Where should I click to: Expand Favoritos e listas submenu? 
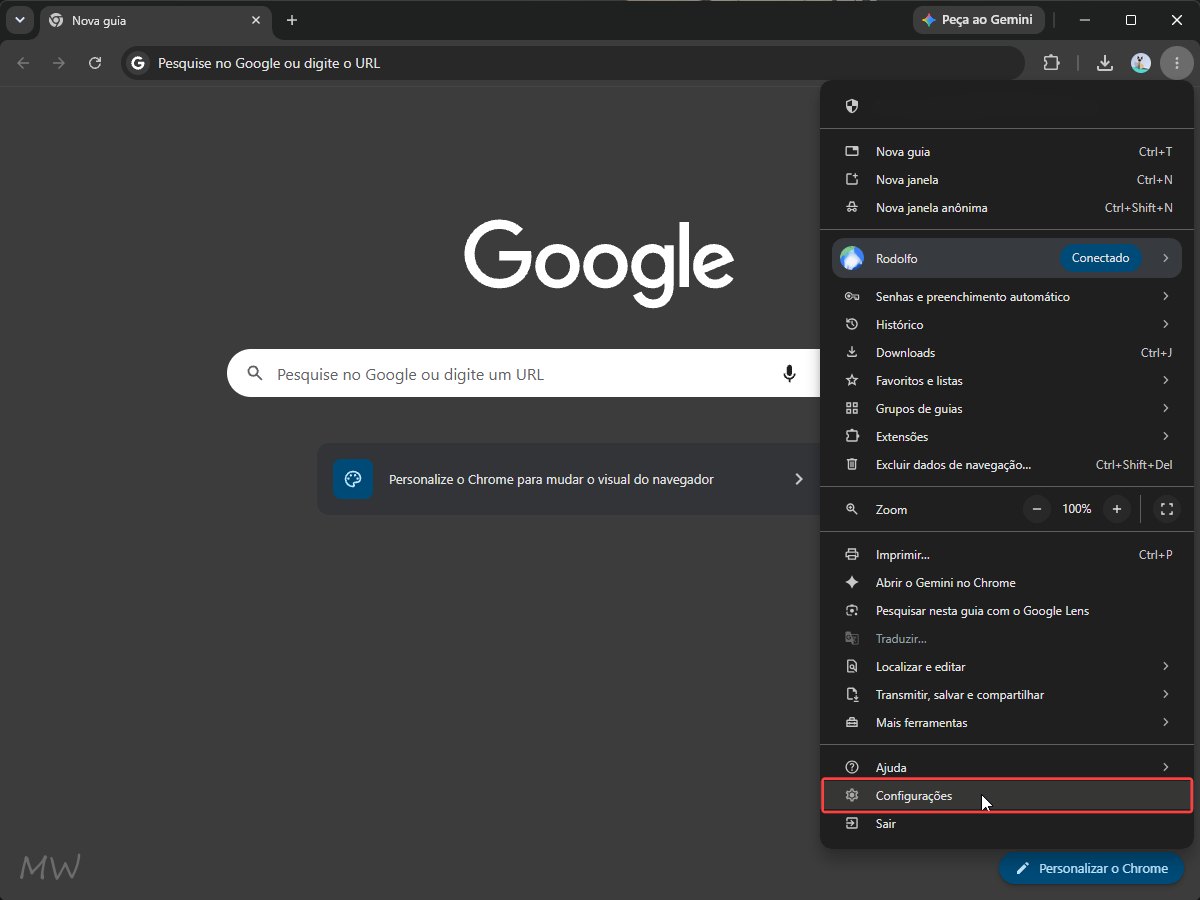[x=1007, y=381]
